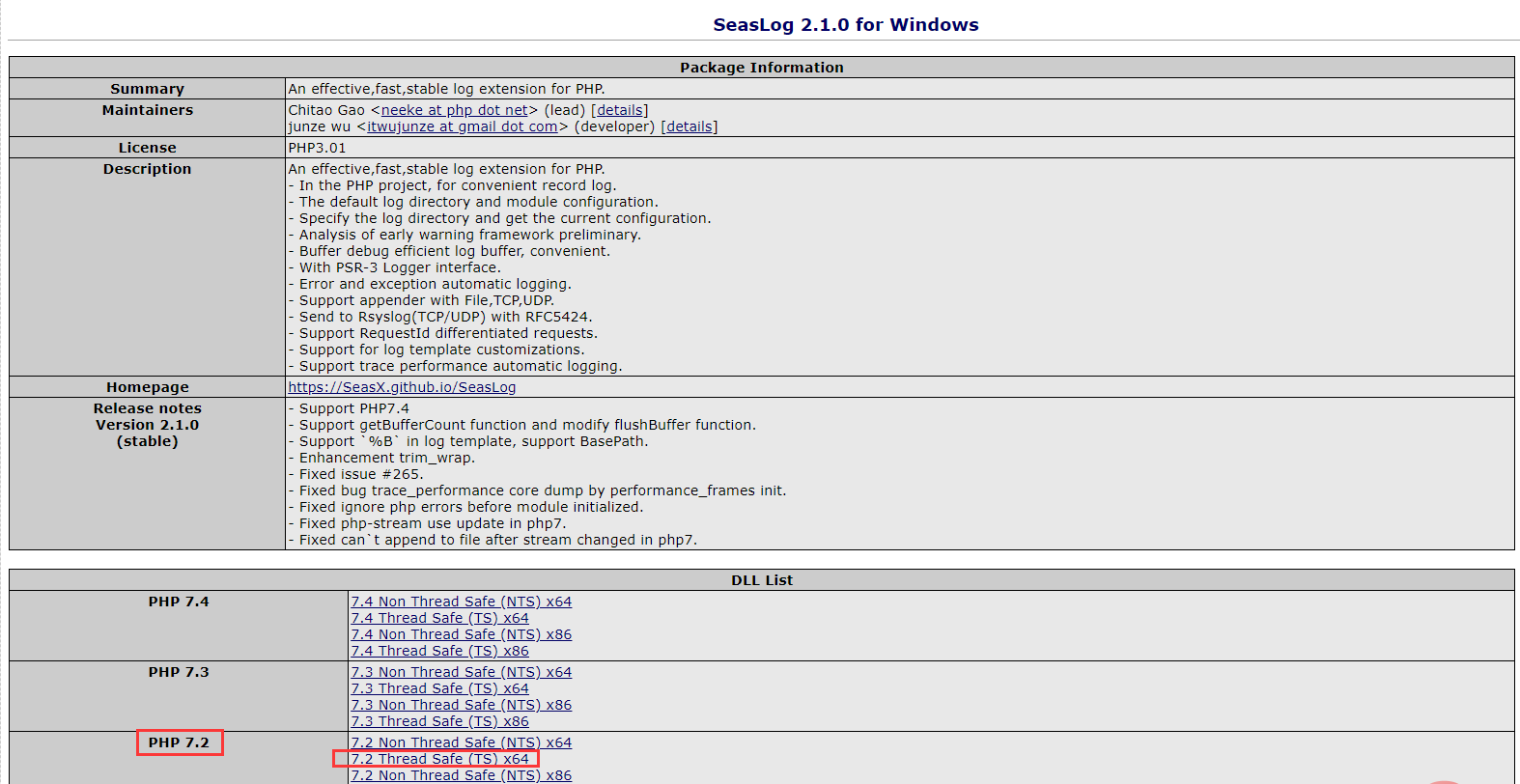The width and height of the screenshot is (1520, 784).
Task: Click the Maintainers row label
Action: click(x=148, y=110)
